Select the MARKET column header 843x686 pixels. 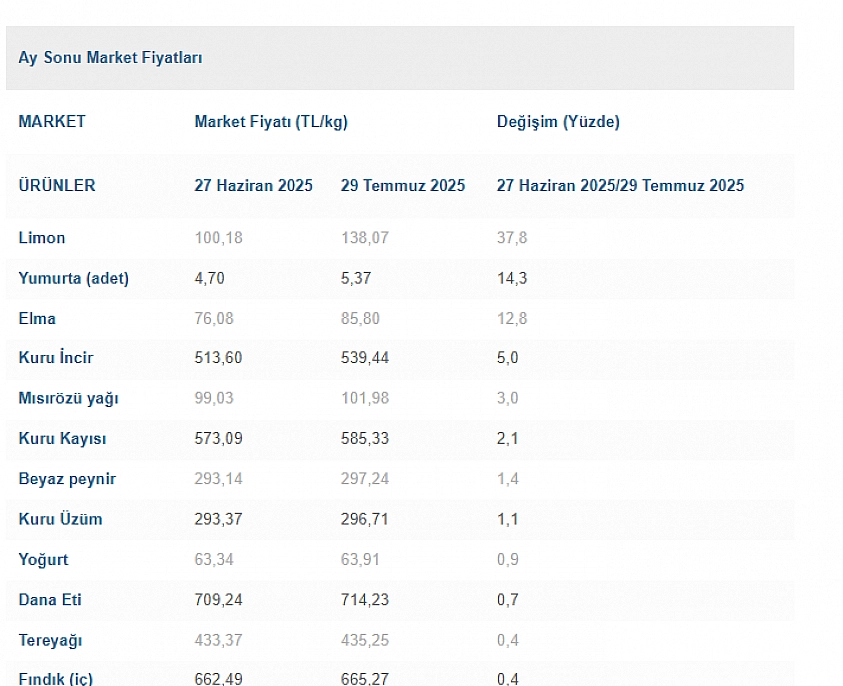pos(52,122)
